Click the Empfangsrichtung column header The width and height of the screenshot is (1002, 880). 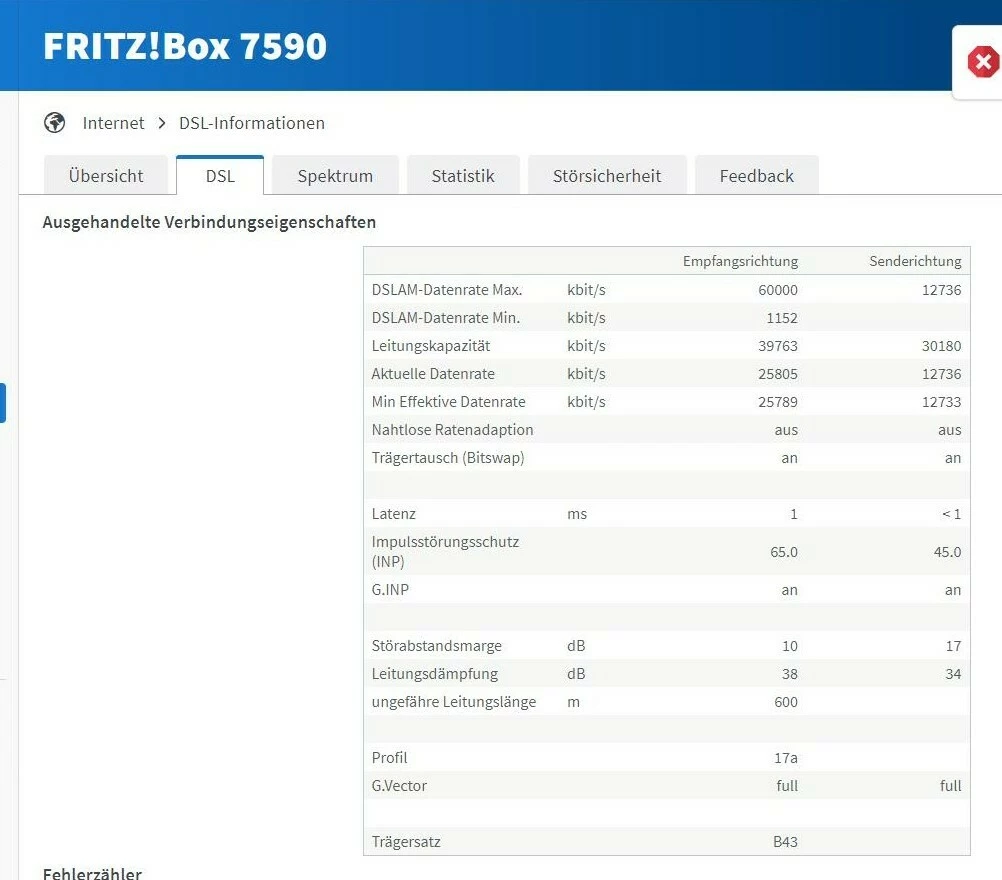tap(740, 261)
